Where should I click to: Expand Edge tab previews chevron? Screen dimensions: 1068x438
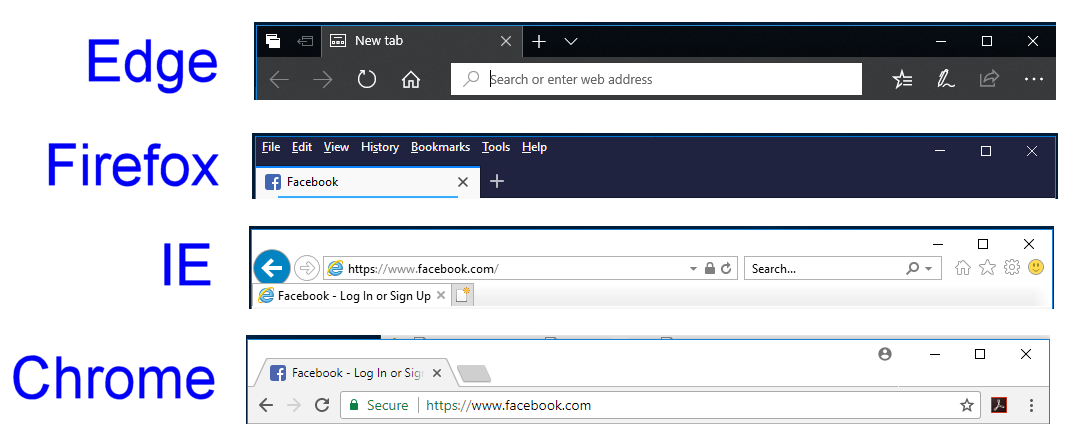tap(571, 42)
